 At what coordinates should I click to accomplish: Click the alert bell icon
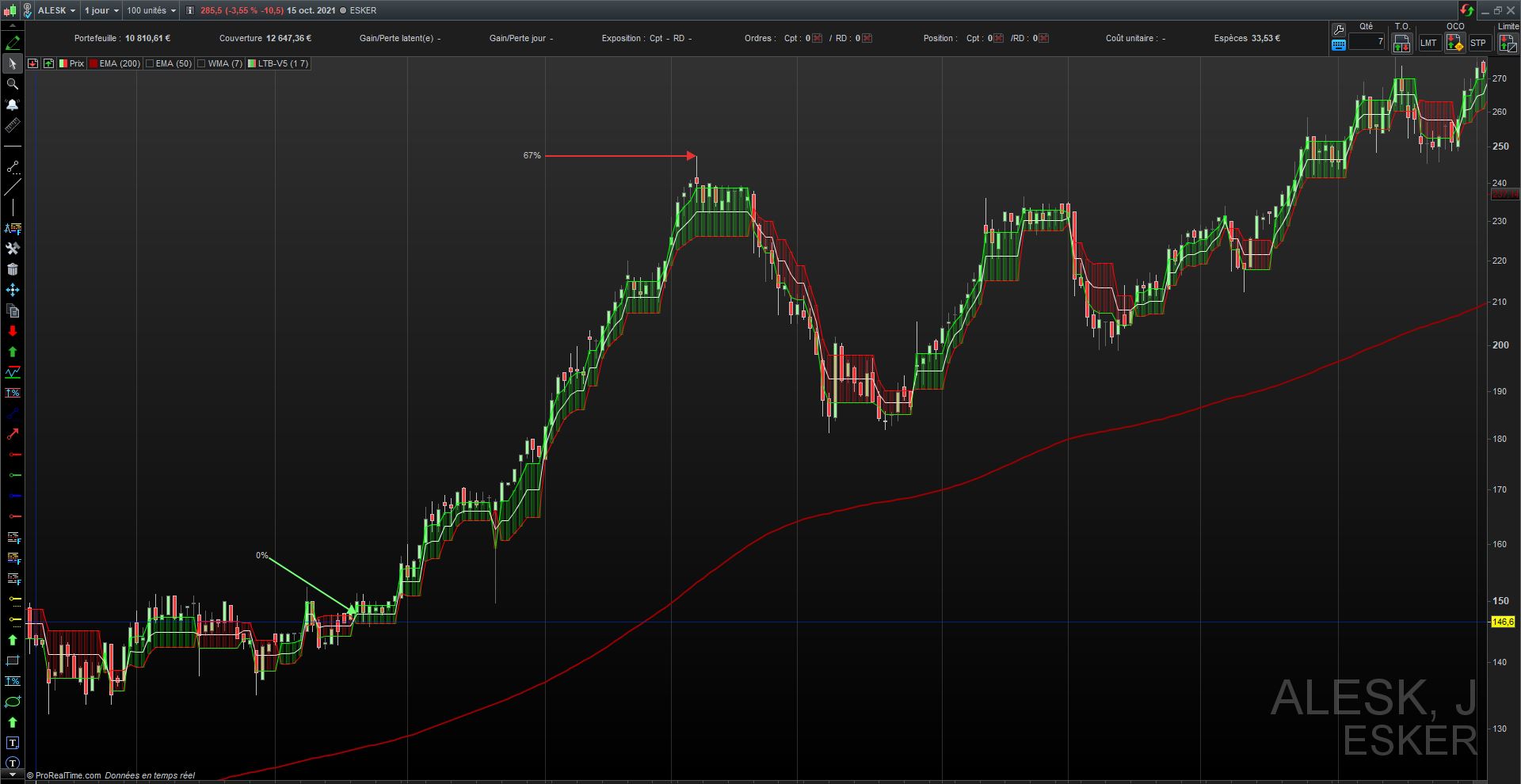point(13,105)
